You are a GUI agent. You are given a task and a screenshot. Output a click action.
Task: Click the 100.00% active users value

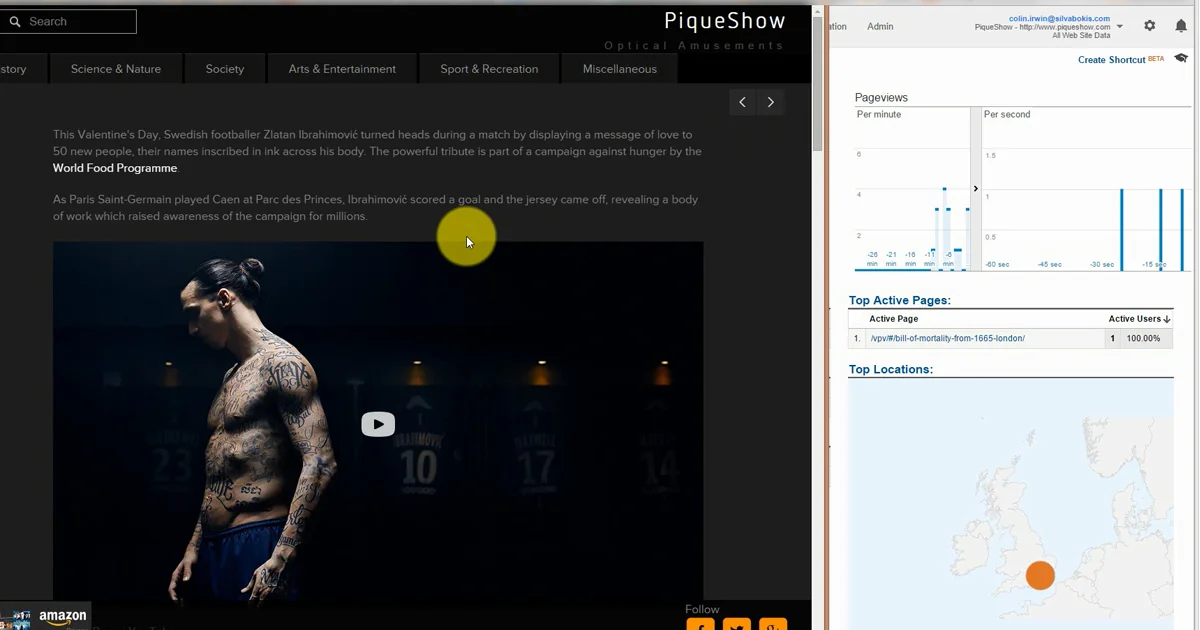[1143, 338]
